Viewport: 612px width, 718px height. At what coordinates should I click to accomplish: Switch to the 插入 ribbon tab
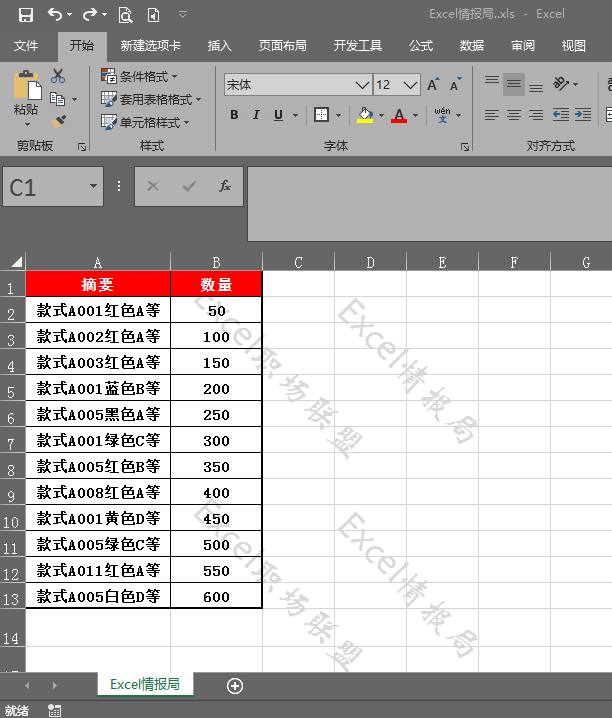click(219, 46)
